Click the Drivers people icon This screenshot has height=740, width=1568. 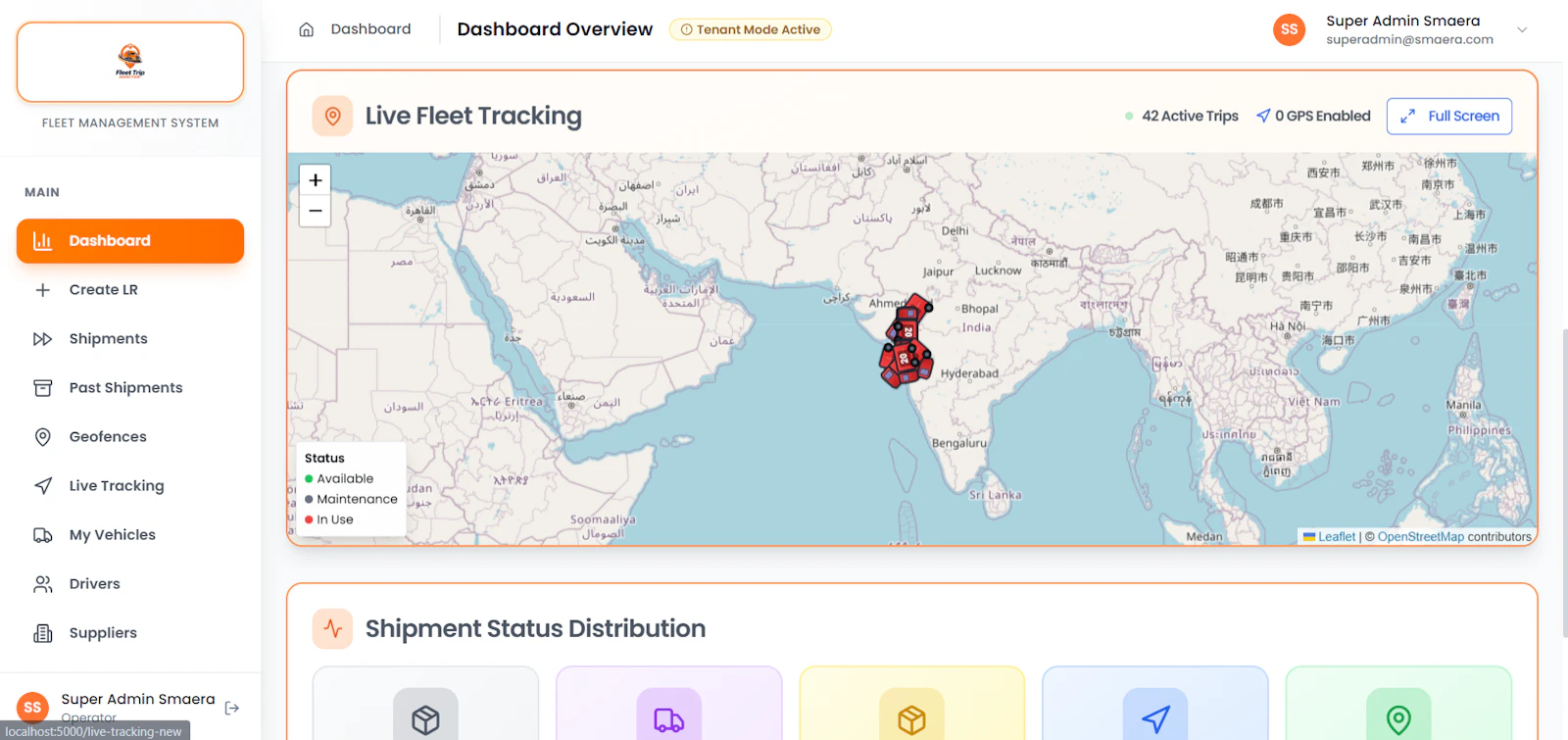point(42,584)
